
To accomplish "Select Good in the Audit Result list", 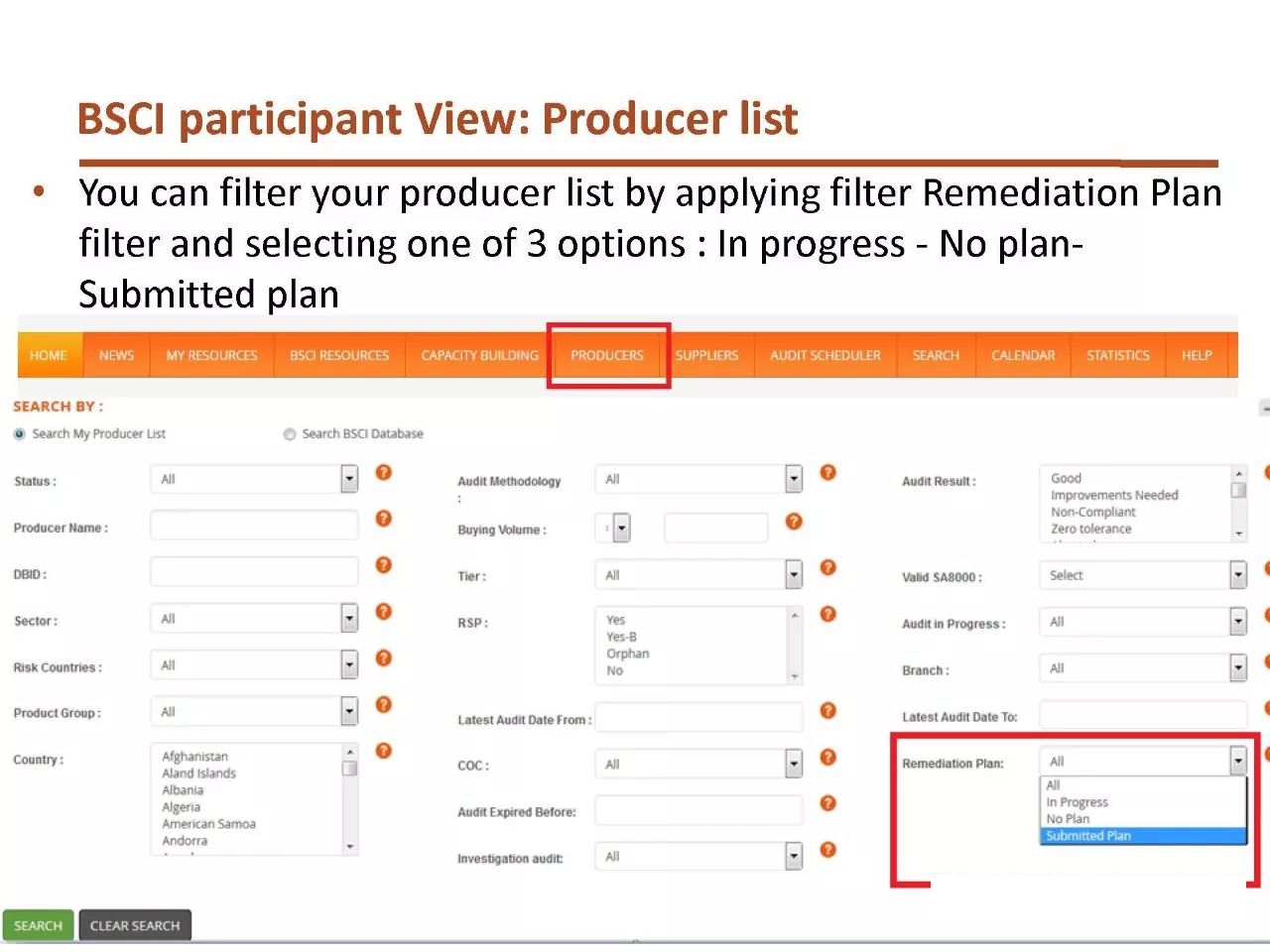I will pyautogui.click(x=1067, y=478).
